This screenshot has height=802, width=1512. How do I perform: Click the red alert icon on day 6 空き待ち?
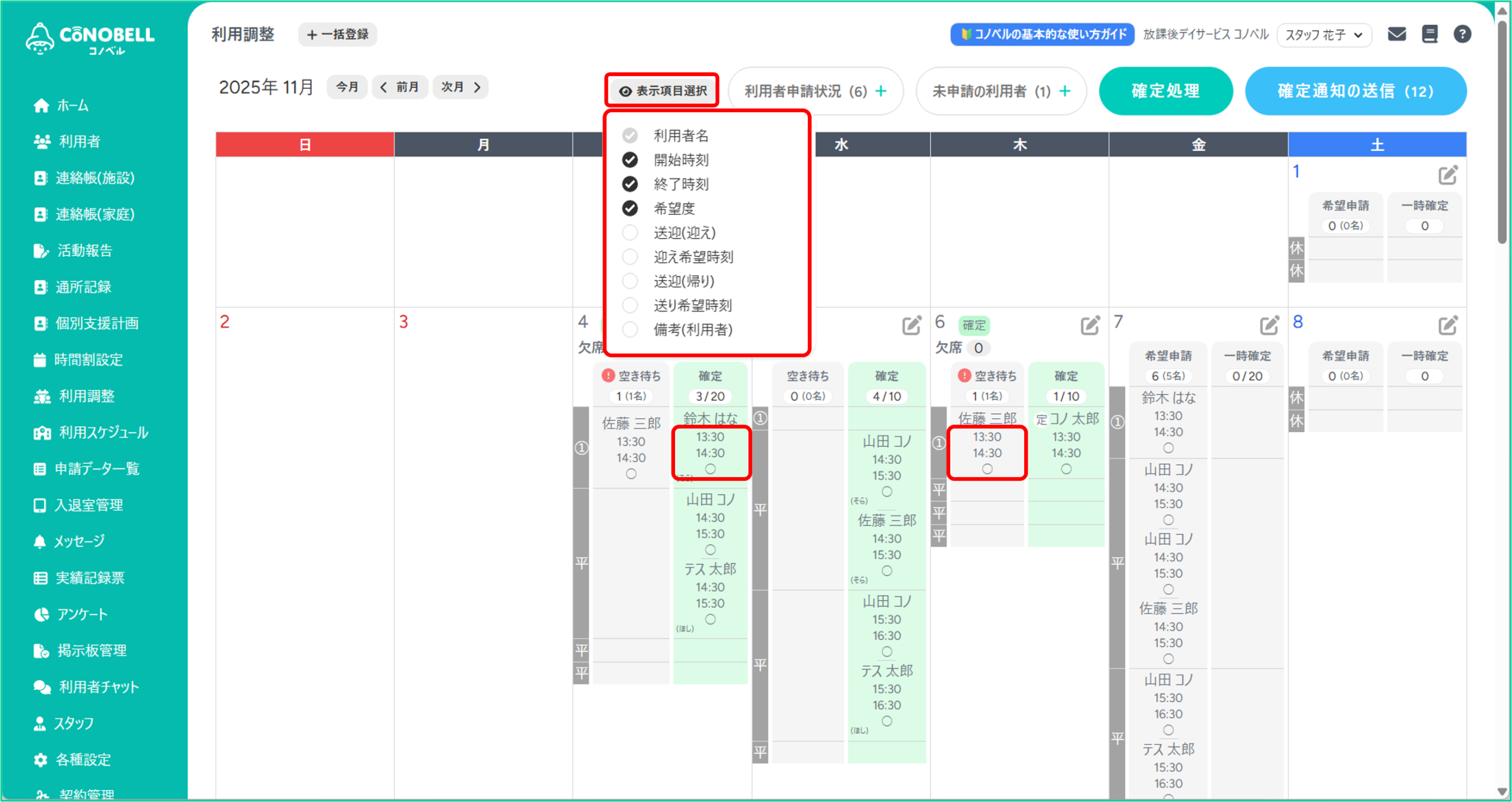964,376
